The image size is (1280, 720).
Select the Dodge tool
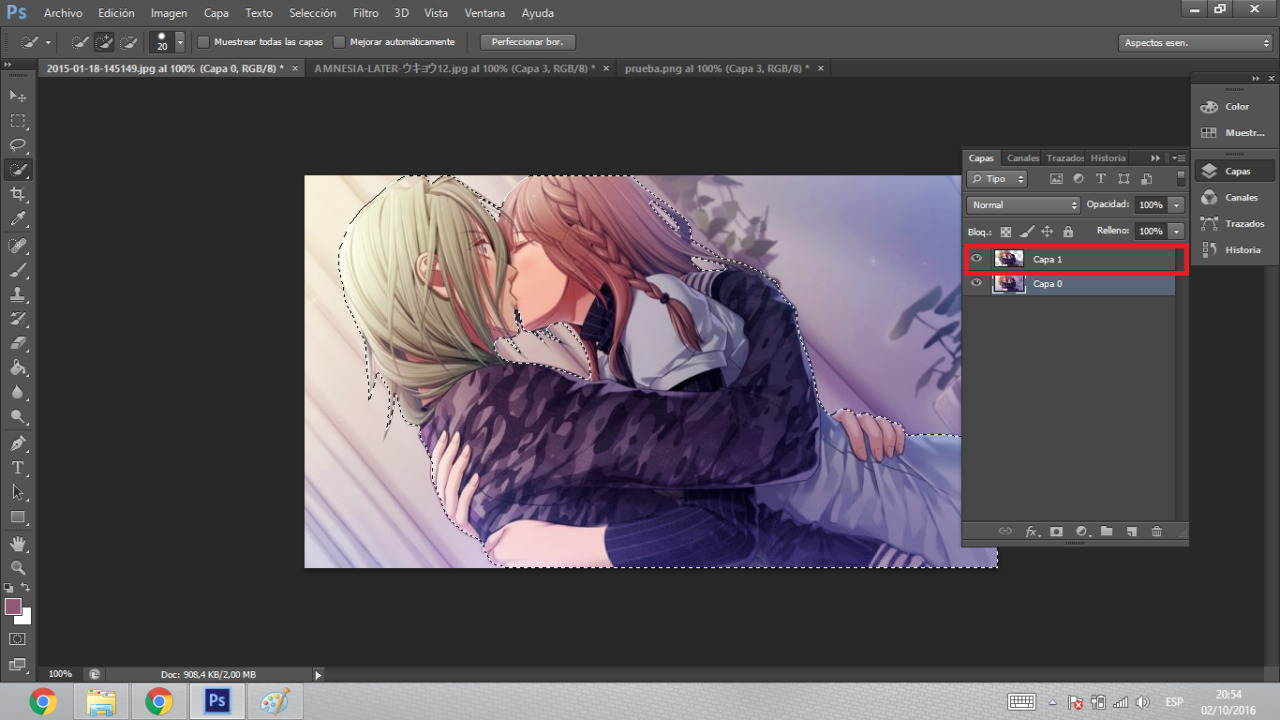click(18, 417)
